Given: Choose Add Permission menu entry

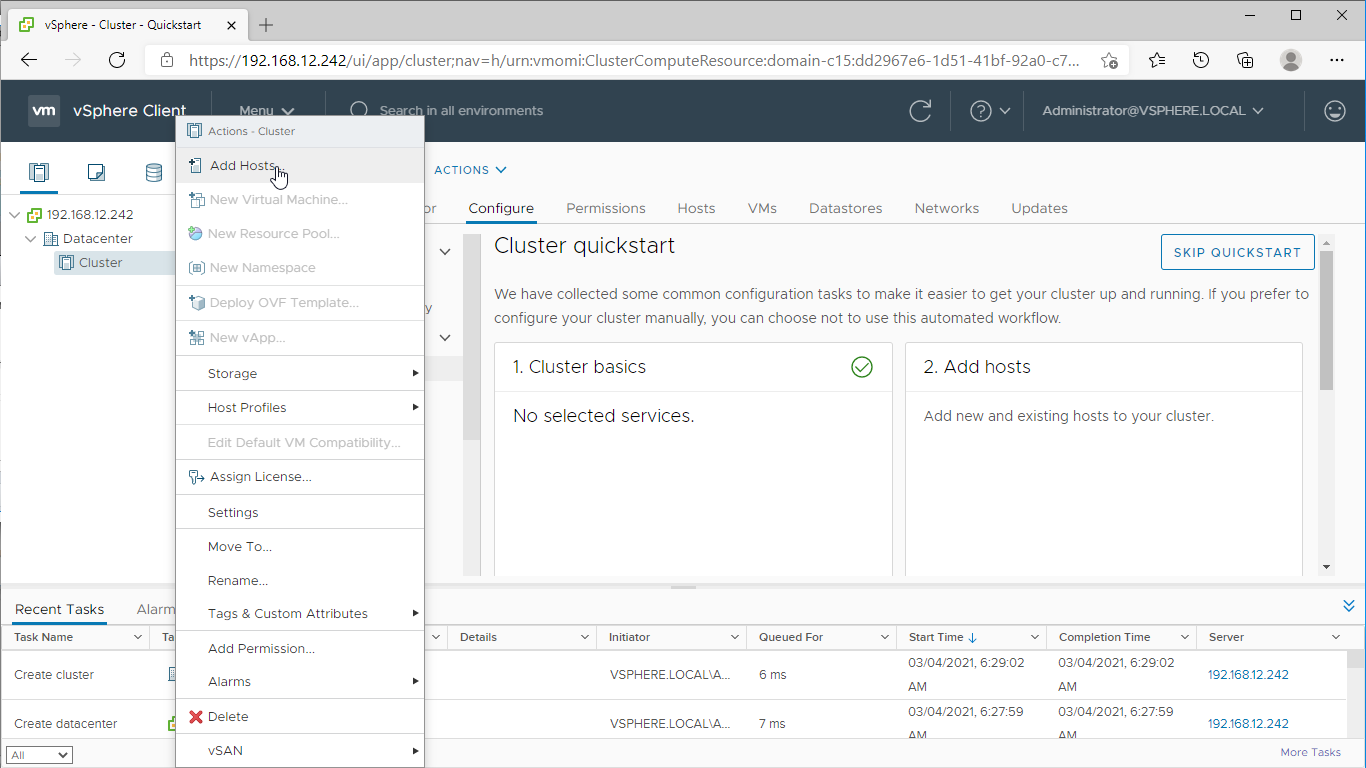Looking at the screenshot, I should [300, 649].
